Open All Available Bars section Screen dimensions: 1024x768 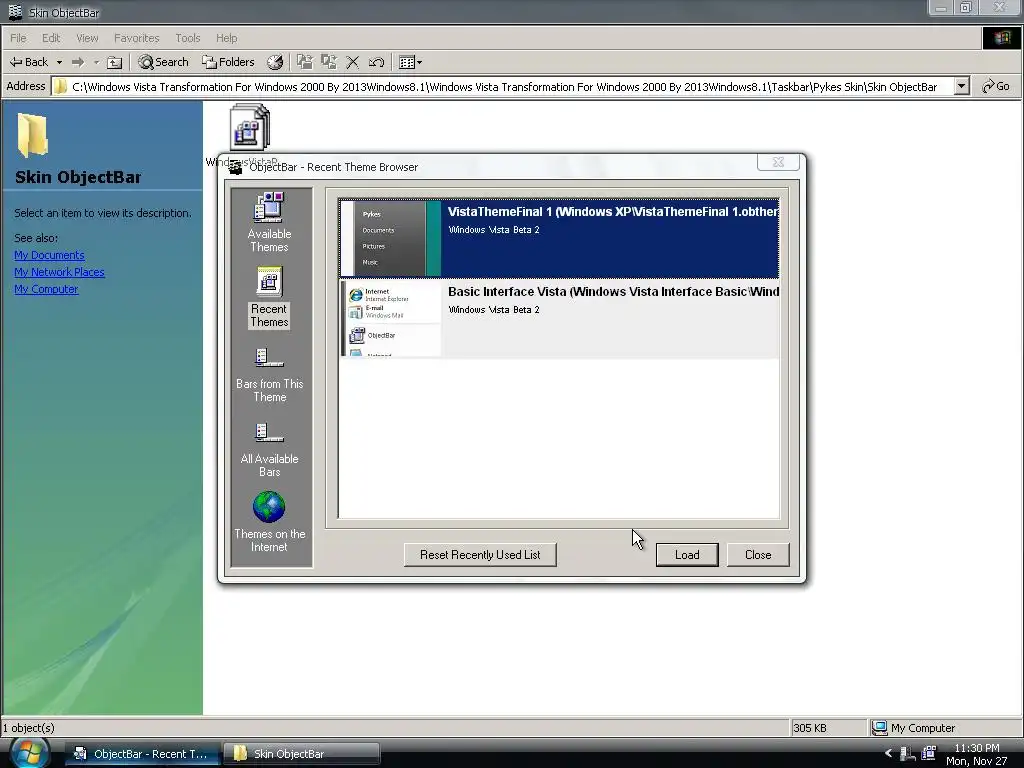pos(269,450)
